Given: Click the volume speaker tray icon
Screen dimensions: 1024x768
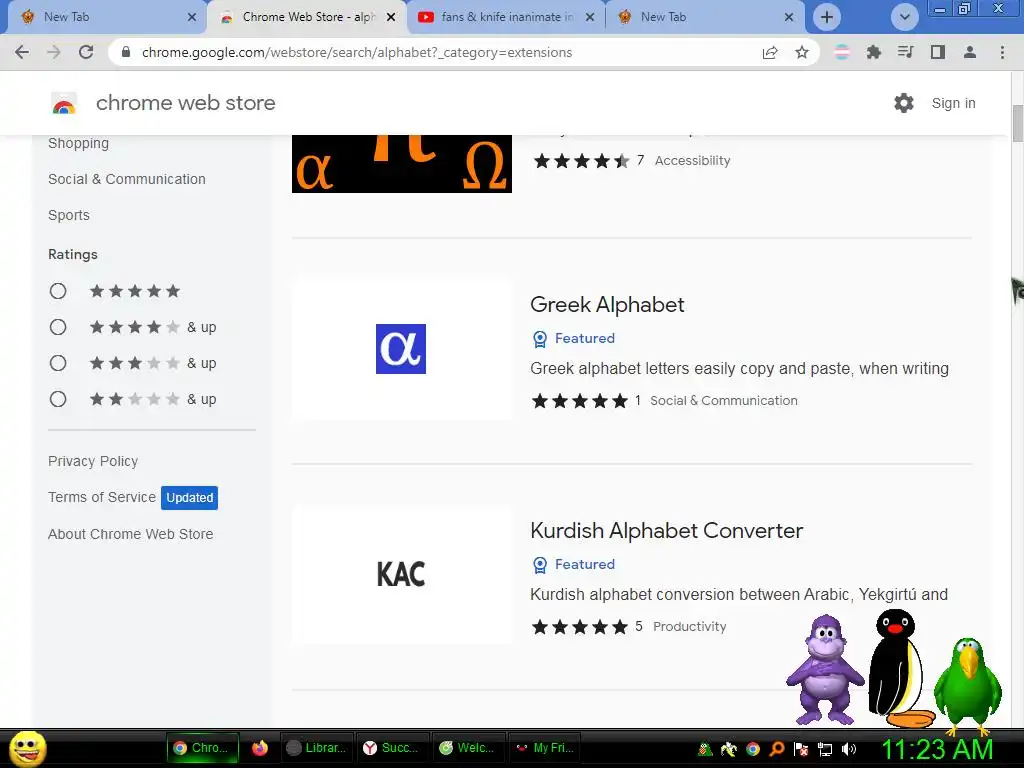Looking at the screenshot, I should [x=849, y=748].
